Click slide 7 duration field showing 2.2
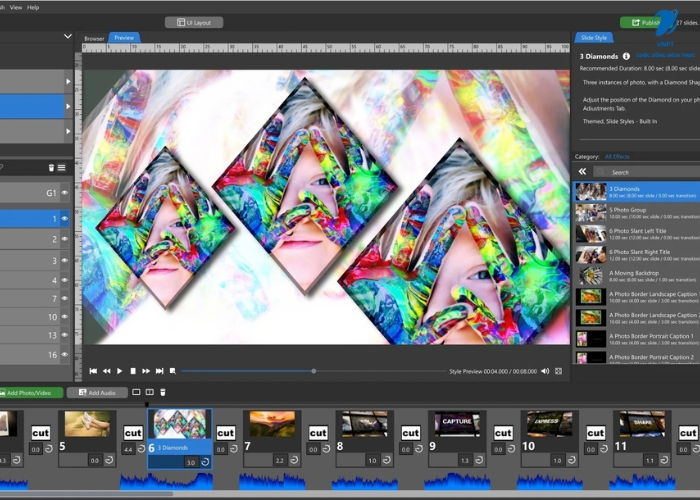This screenshot has width=700, height=500. coord(279,460)
